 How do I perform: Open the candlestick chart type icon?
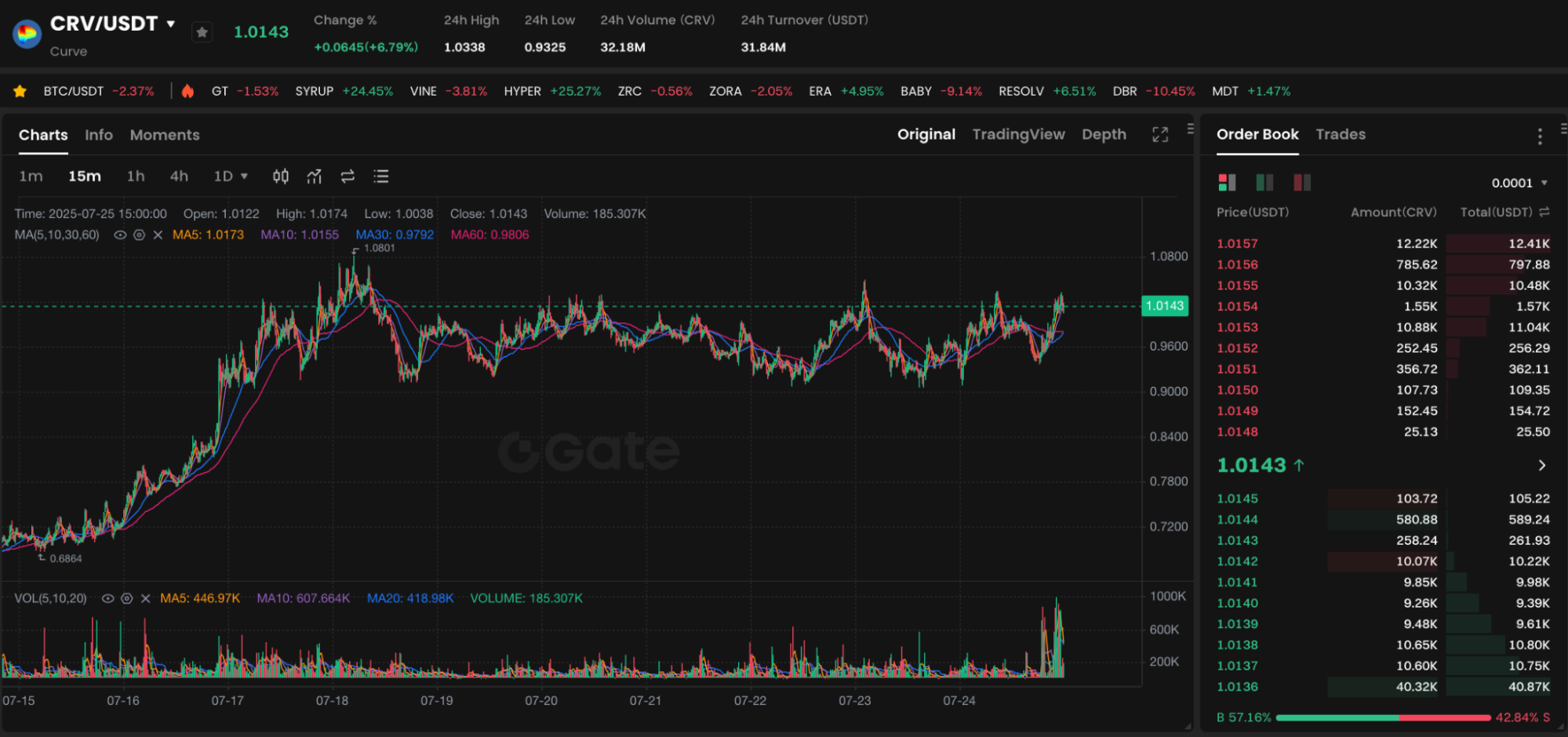281,176
